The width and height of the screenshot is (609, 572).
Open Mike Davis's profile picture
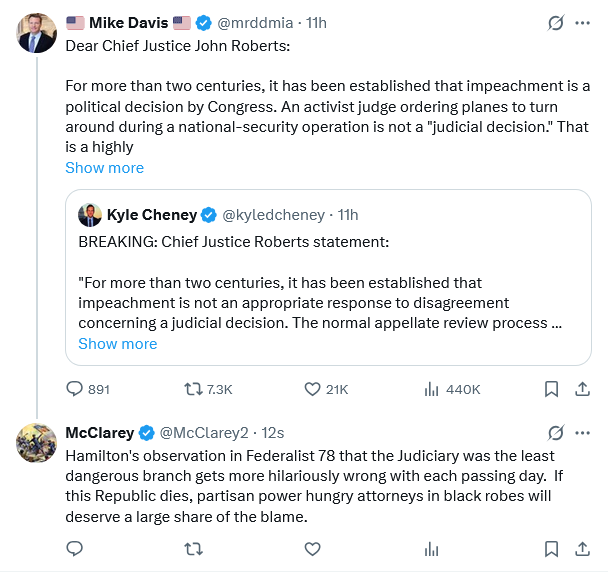(x=37, y=33)
